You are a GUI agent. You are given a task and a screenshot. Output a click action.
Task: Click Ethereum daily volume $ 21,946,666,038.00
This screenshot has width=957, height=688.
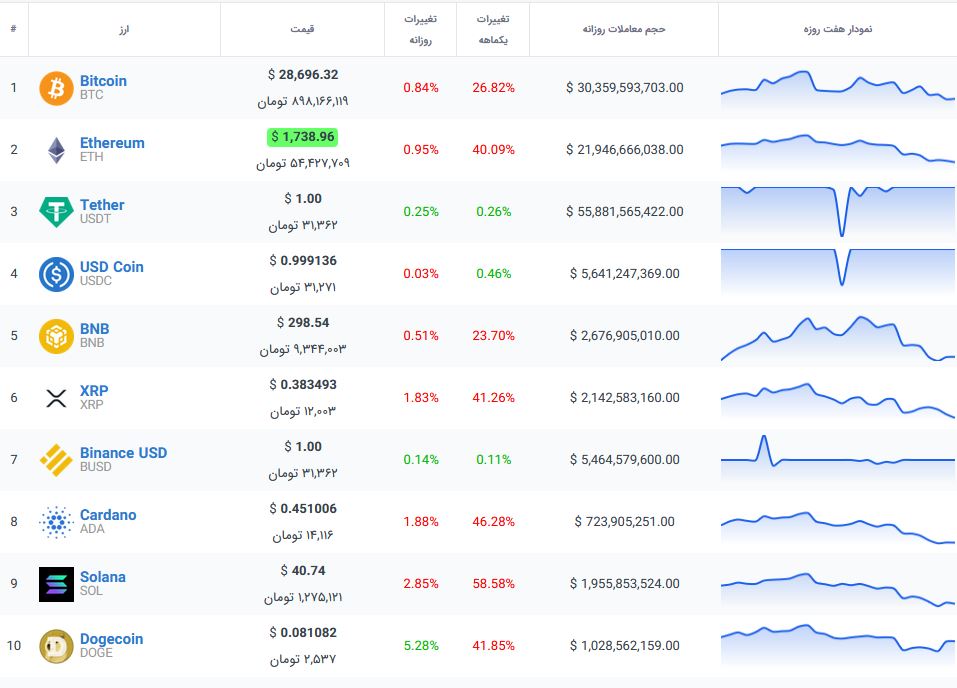point(624,150)
